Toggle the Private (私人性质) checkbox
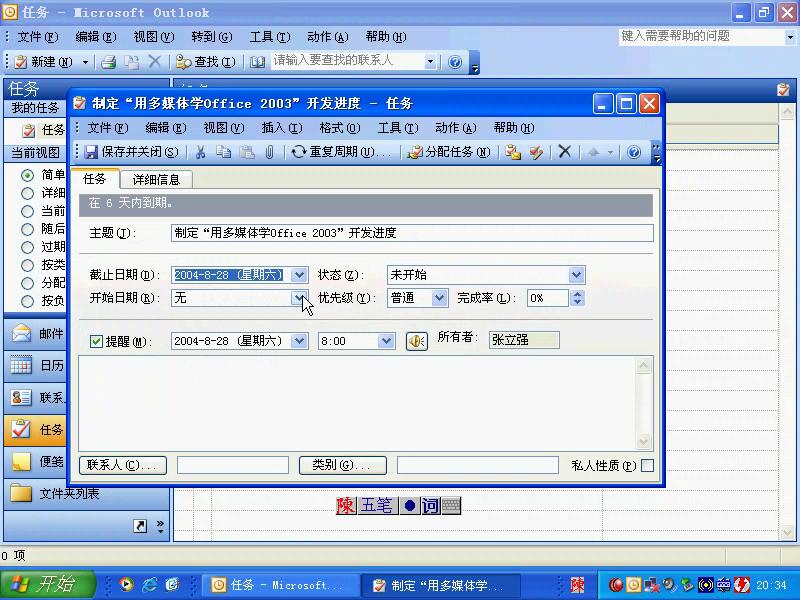Screen dimensions: 800x600 click(x=647, y=465)
